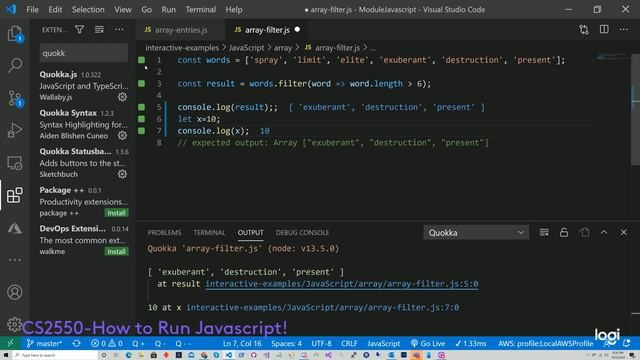This screenshot has width=640, height=360.
Task: Open Quokka Statusbar extension gear settings
Action: point(122,174)
